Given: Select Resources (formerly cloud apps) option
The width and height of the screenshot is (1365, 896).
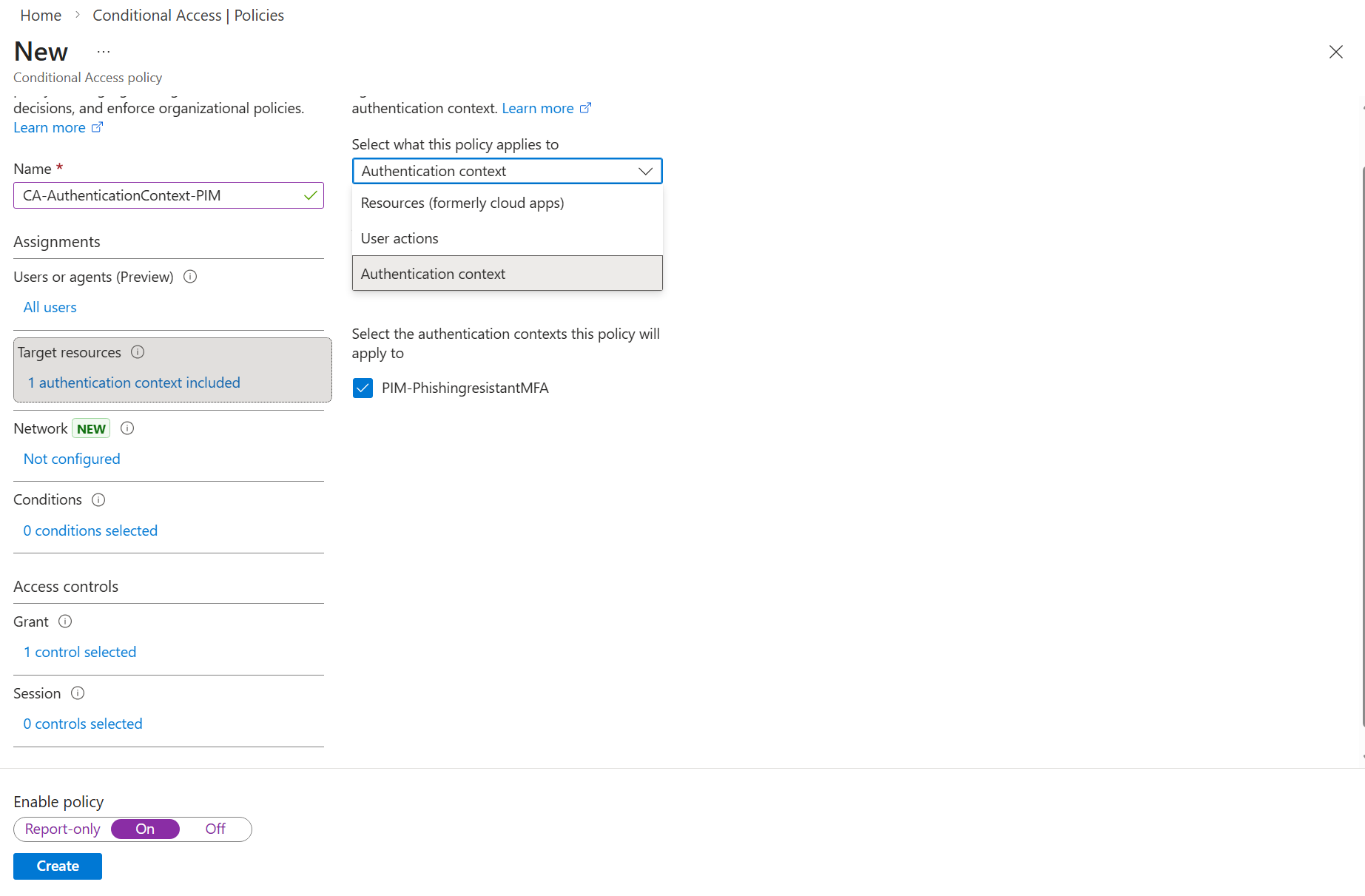Looking at the screenshot, I should 462,203.
